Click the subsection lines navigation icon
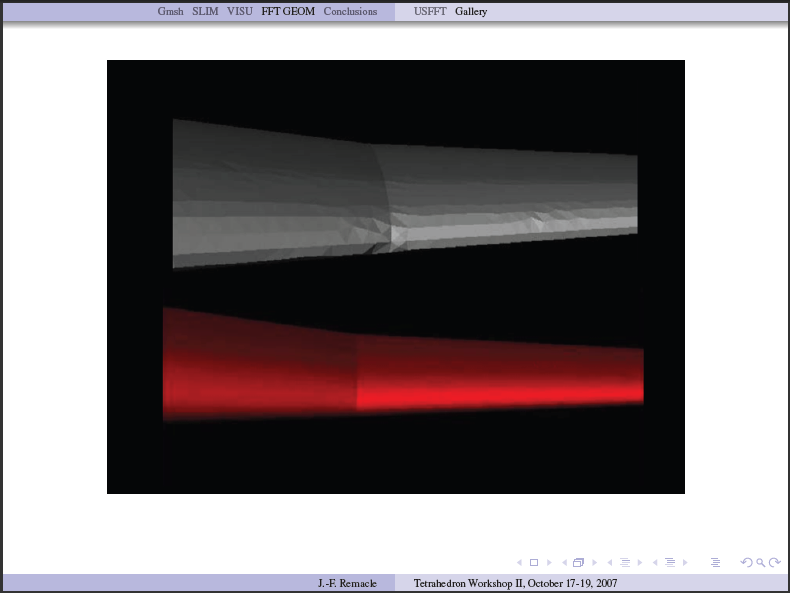Image resolution: width=790 pixels, height=593 pixels. click(x=625, y=563)
